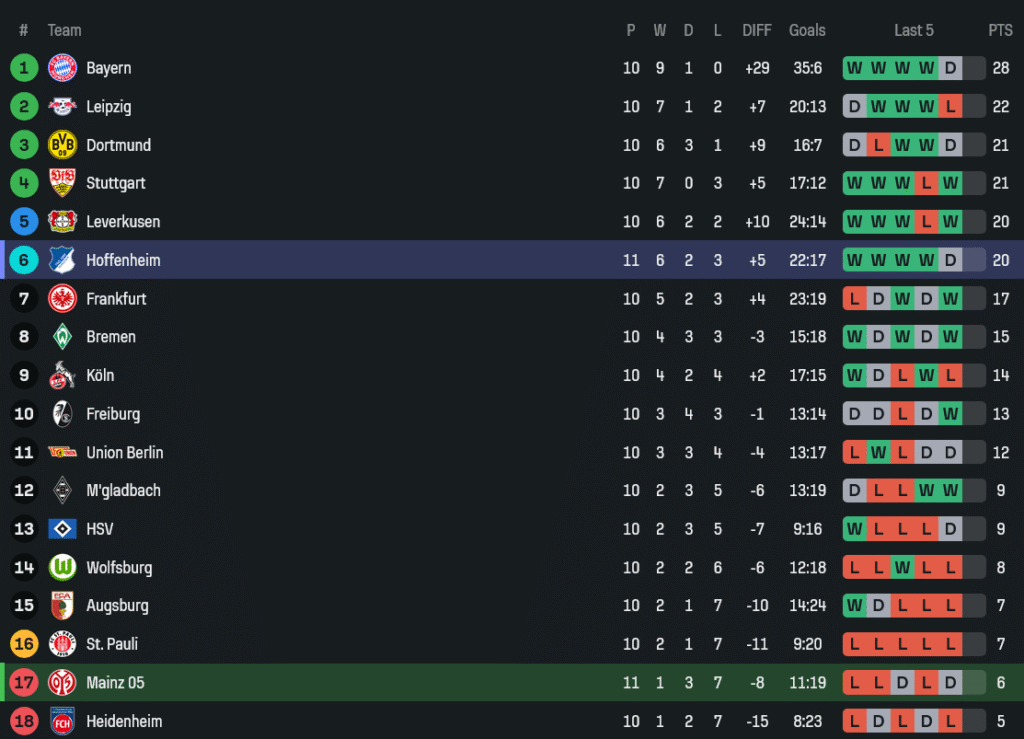Open the Union Berlin team link
This screenshot has height=739, width=1024.
pos(124,452)
